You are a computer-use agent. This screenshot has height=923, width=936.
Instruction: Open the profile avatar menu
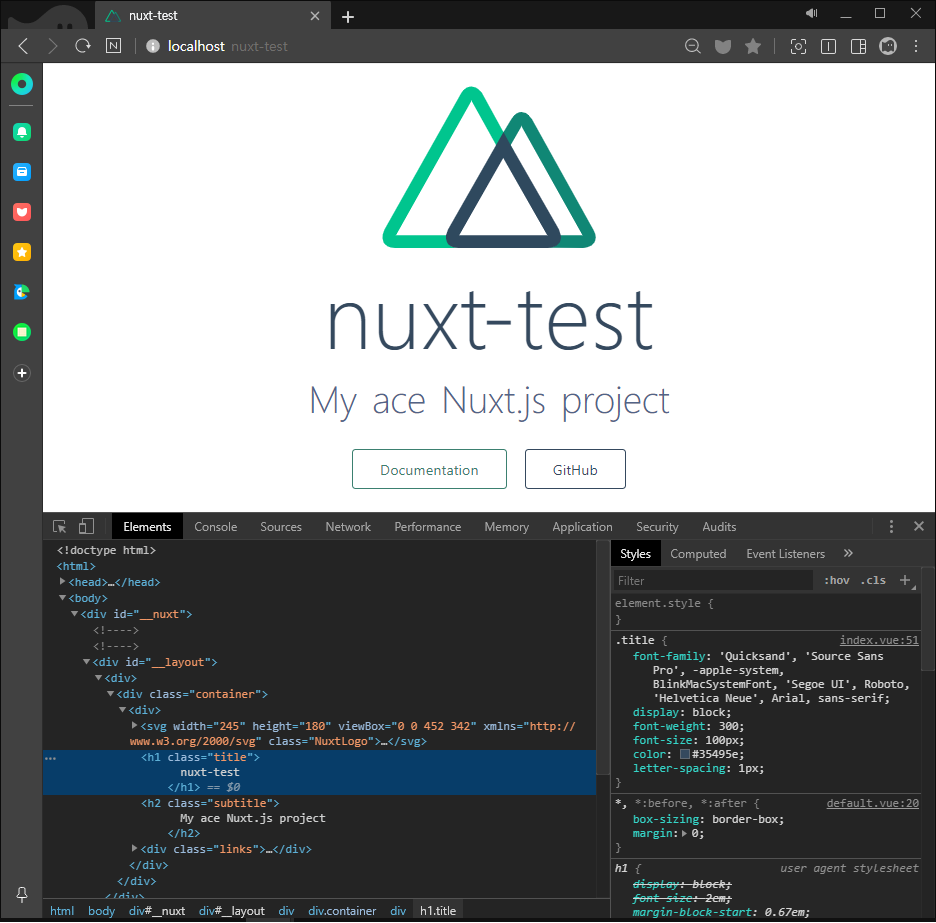(x=888, y=46)
